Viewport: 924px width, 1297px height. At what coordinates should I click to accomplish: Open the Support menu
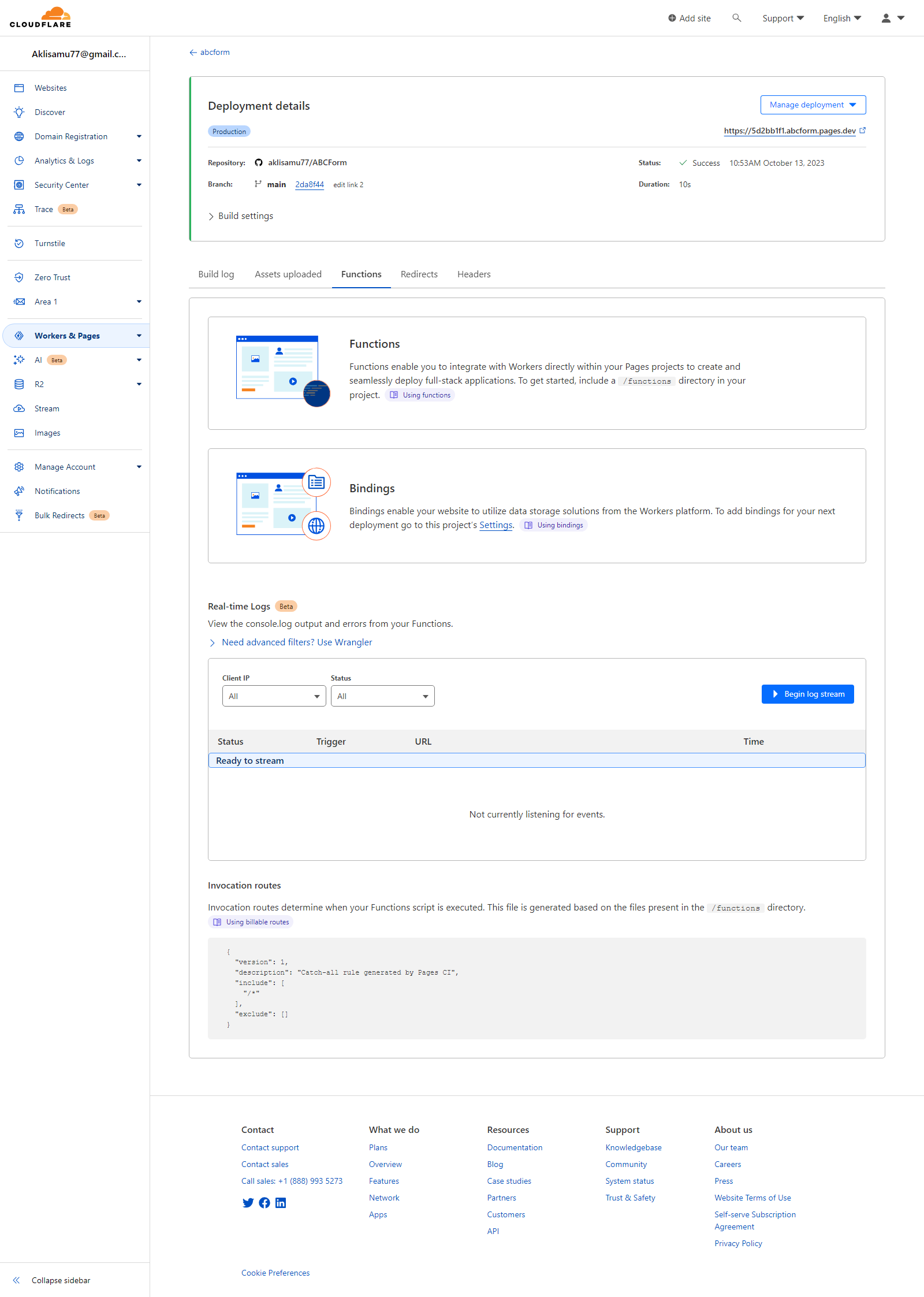tap(783, 18)
